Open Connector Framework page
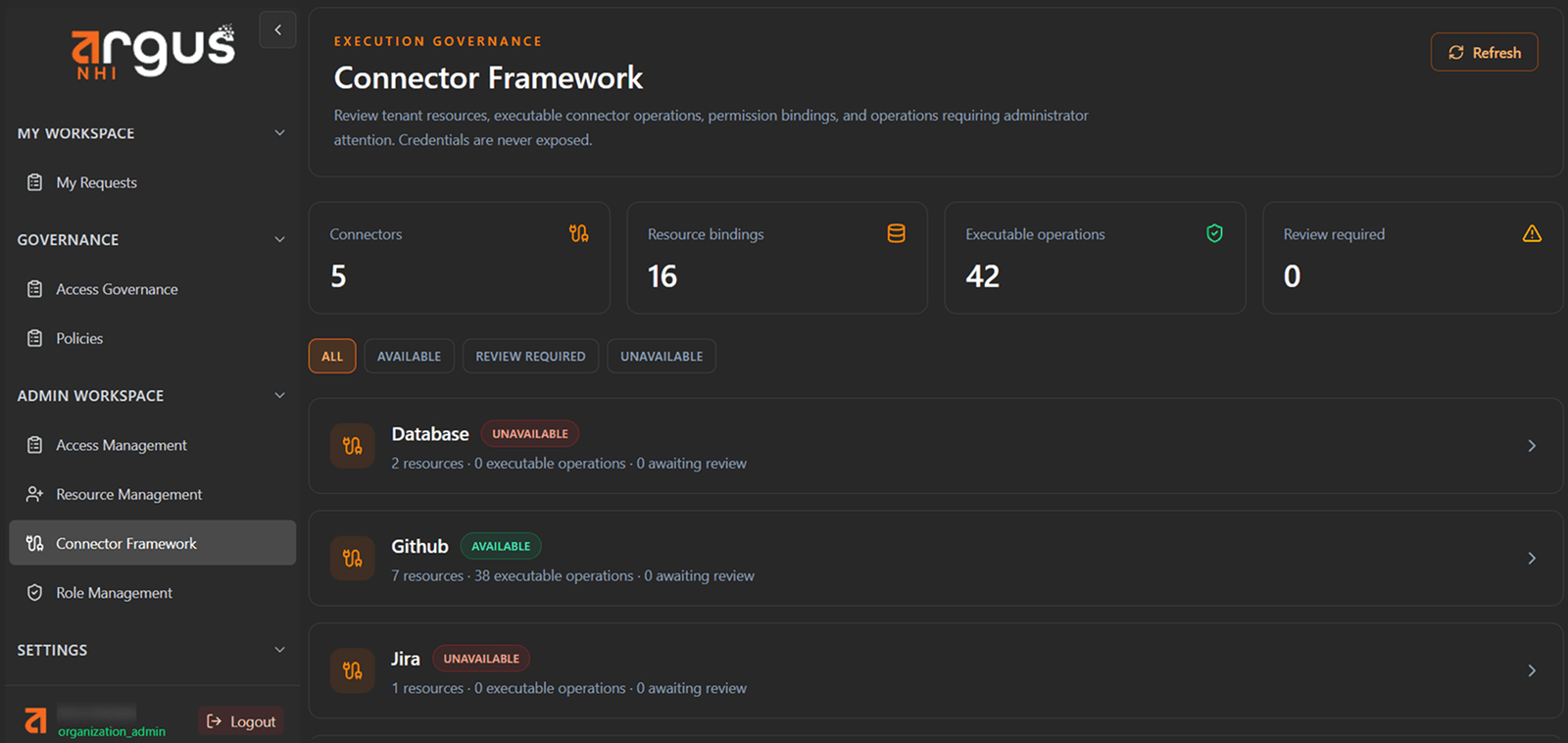Viewport: 1568px width, 743px height. [x=153, y=543]
